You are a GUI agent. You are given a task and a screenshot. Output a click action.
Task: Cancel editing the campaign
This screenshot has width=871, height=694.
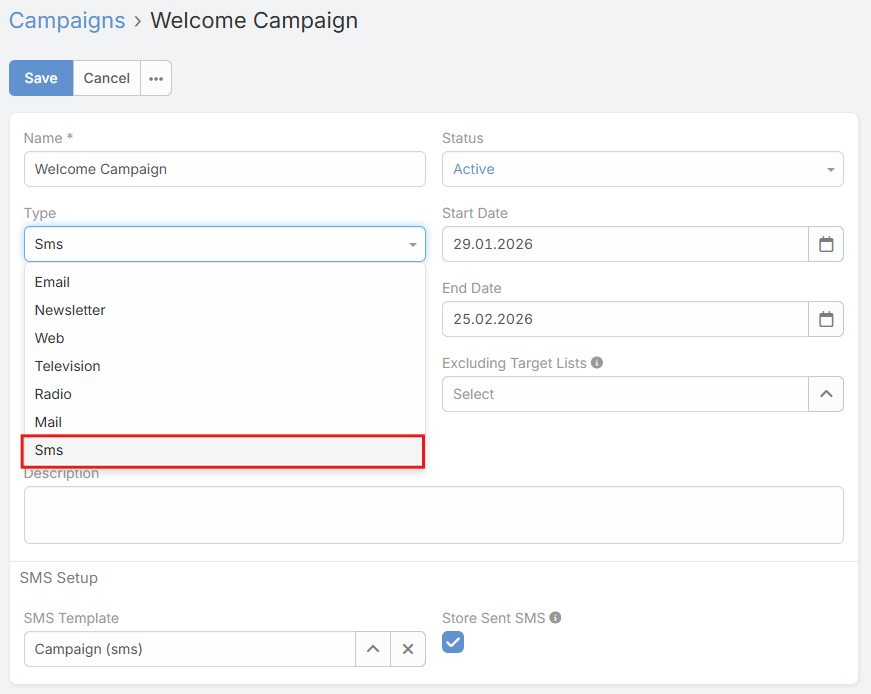(106, 78)
